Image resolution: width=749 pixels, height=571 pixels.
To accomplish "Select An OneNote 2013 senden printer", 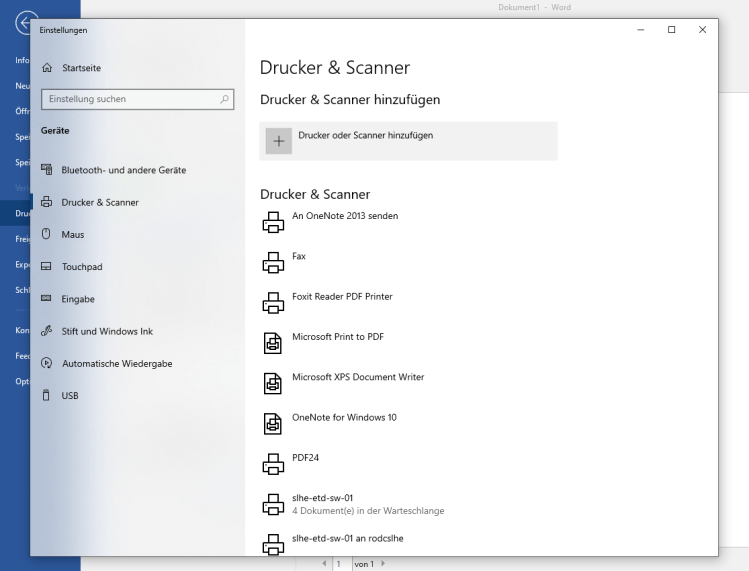I will tap(344, 216).
